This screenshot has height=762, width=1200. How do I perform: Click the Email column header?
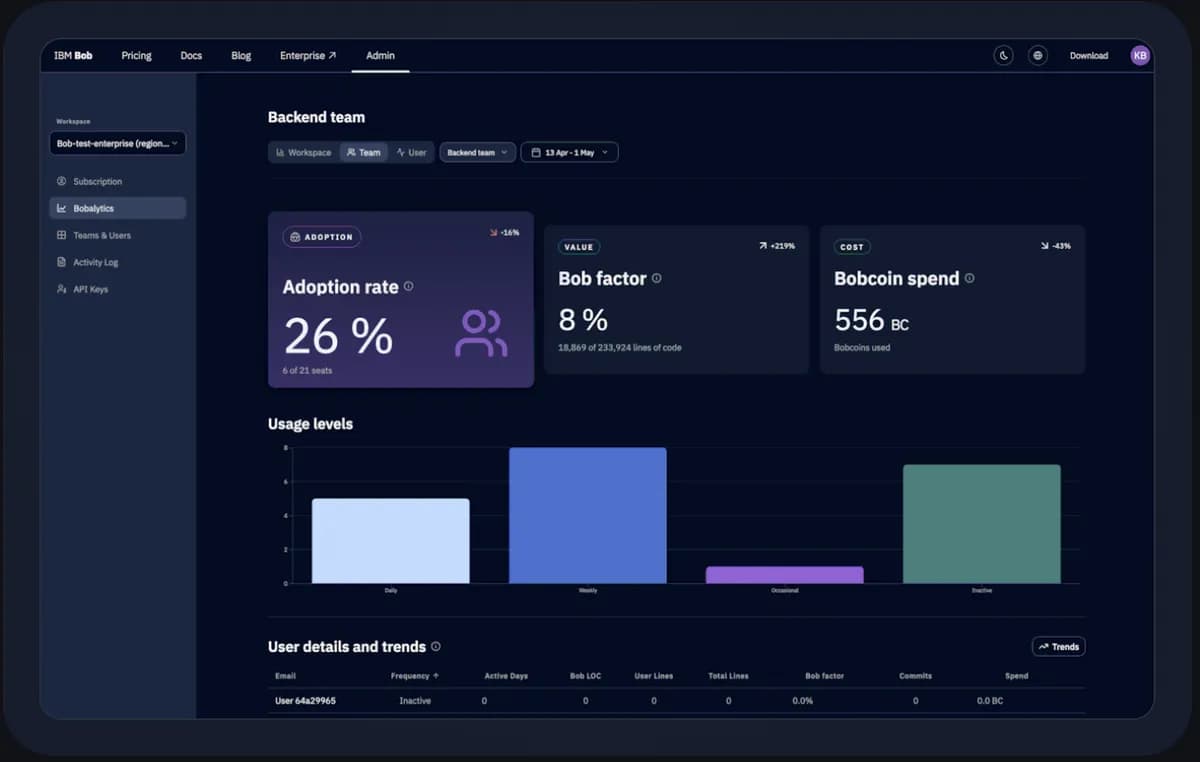[285, 676]
